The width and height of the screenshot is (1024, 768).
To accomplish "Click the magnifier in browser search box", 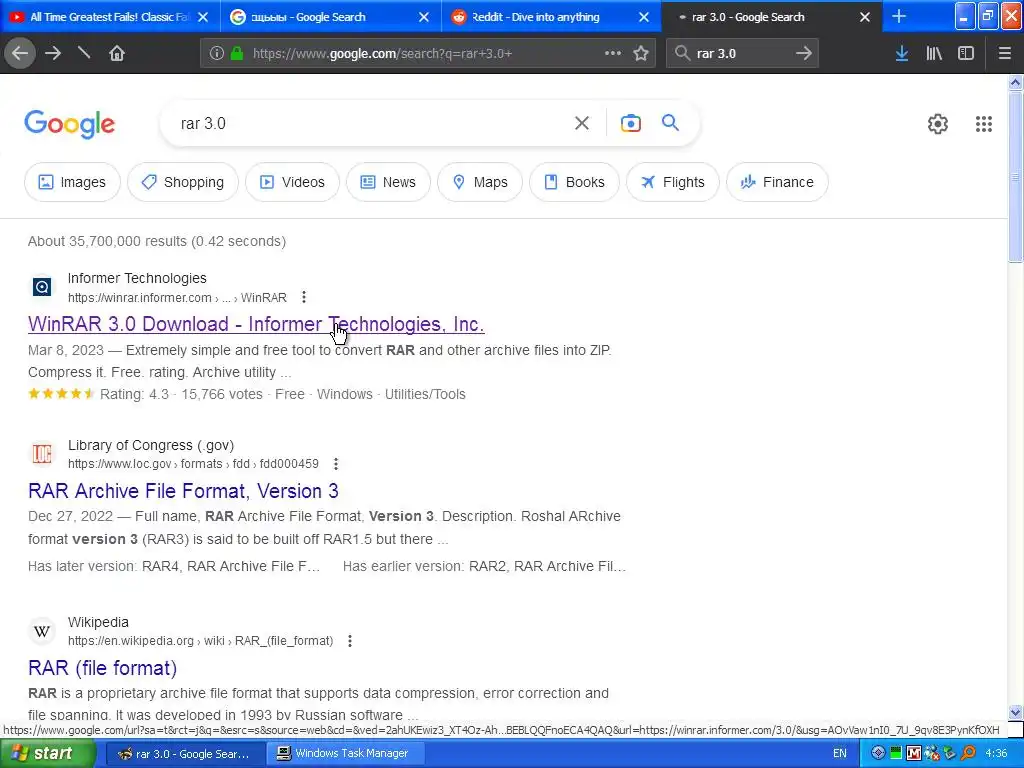I will pos(682,54).
